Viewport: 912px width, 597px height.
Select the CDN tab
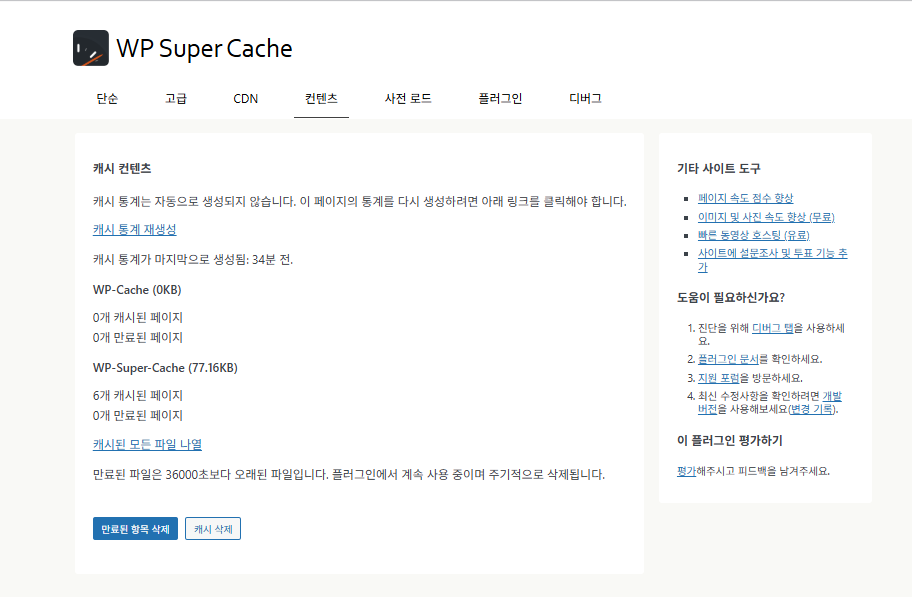[245, 98]
